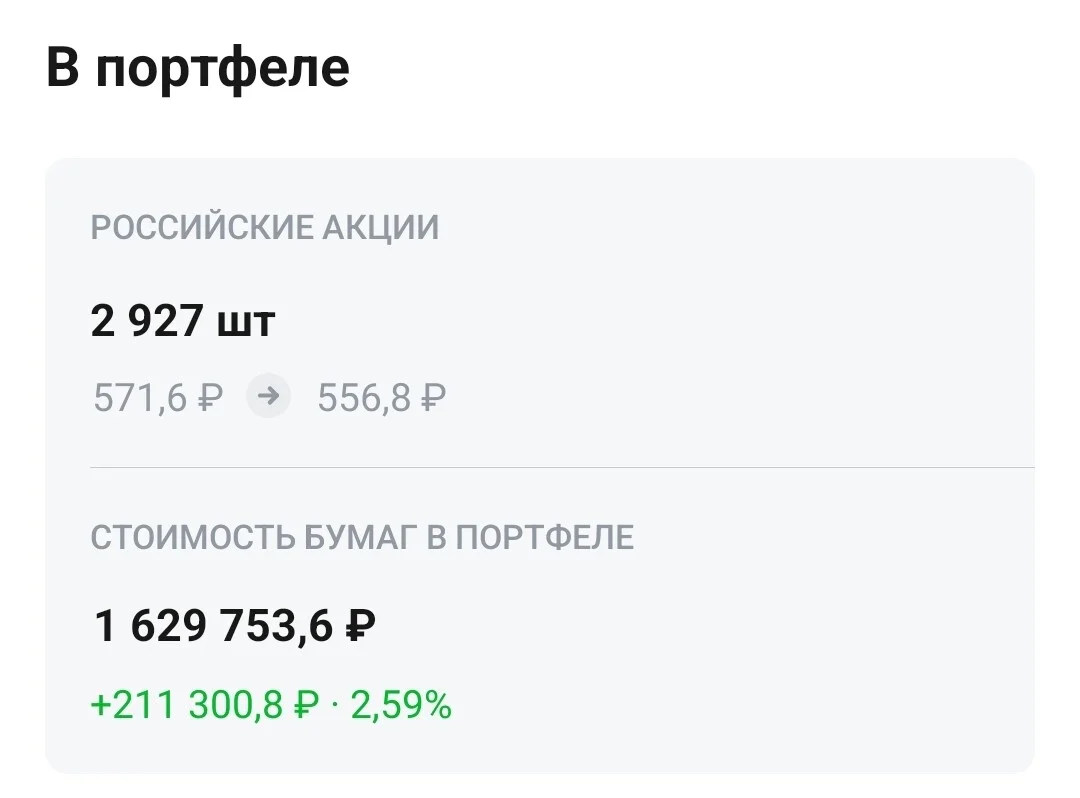Image resolution: width=1080 pixels, height=798 pixels.
Task: Click the bold ruble sign after 1 629 753,6
Action: click(x=360, y=626)
